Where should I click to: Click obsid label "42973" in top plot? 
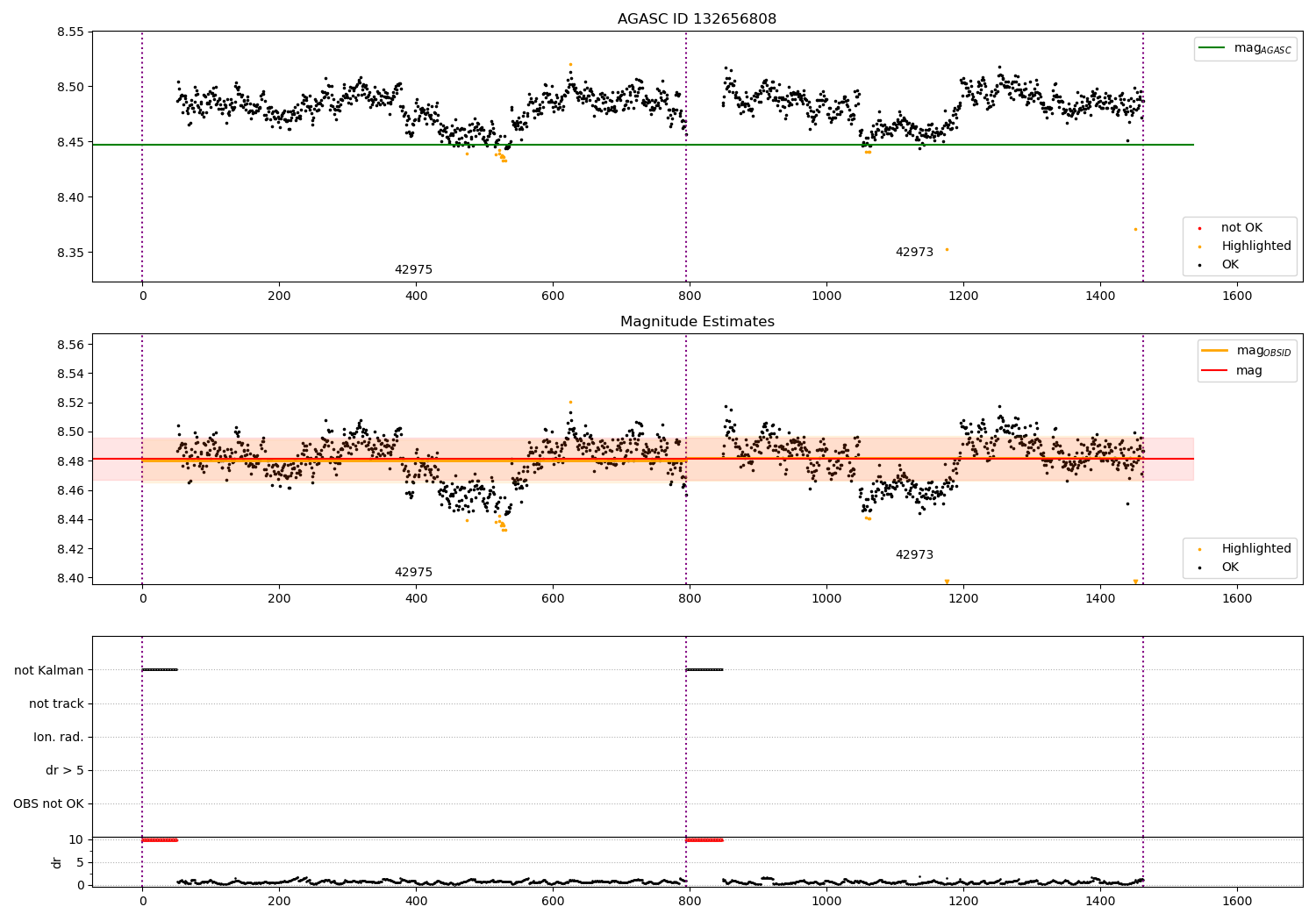click(914, 253)
